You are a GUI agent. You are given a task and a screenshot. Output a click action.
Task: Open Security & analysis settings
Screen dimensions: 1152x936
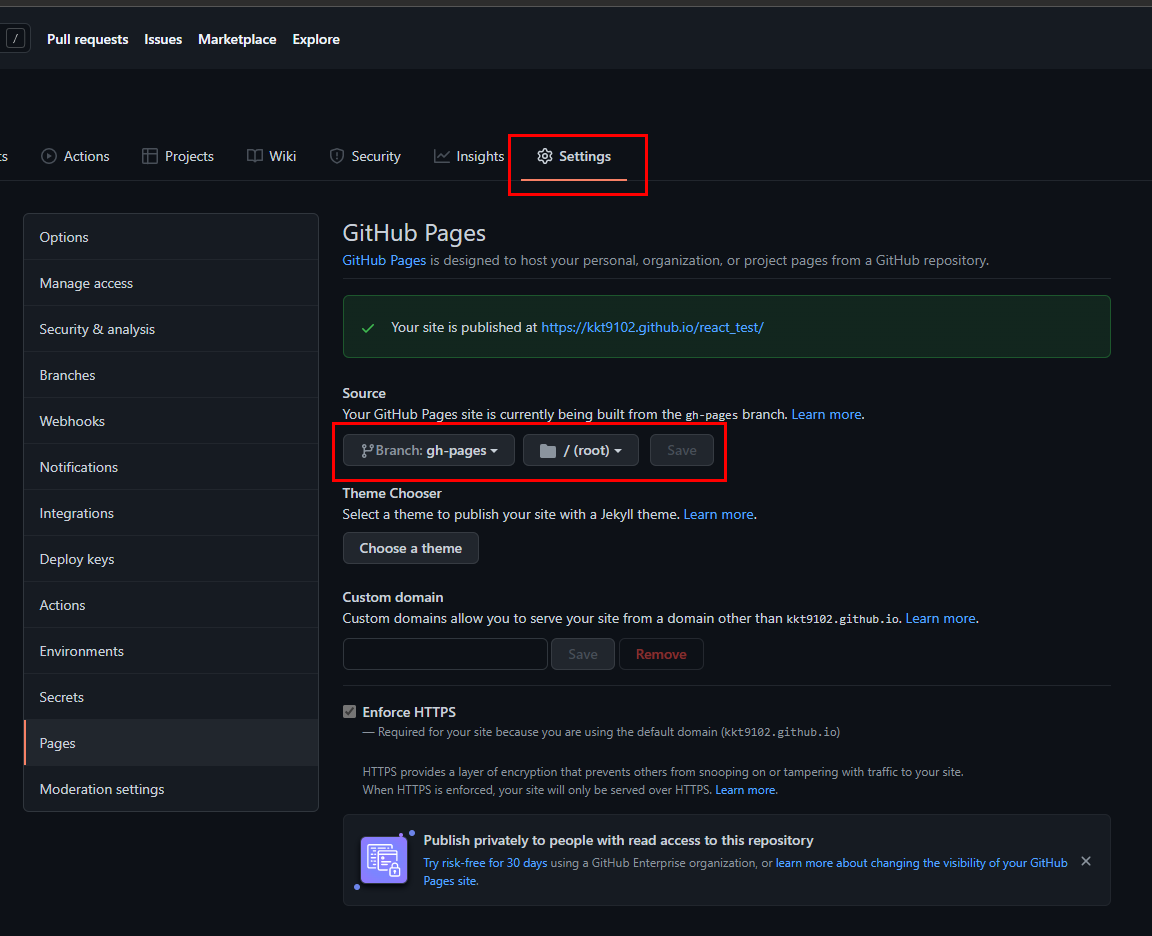(171, 329)
